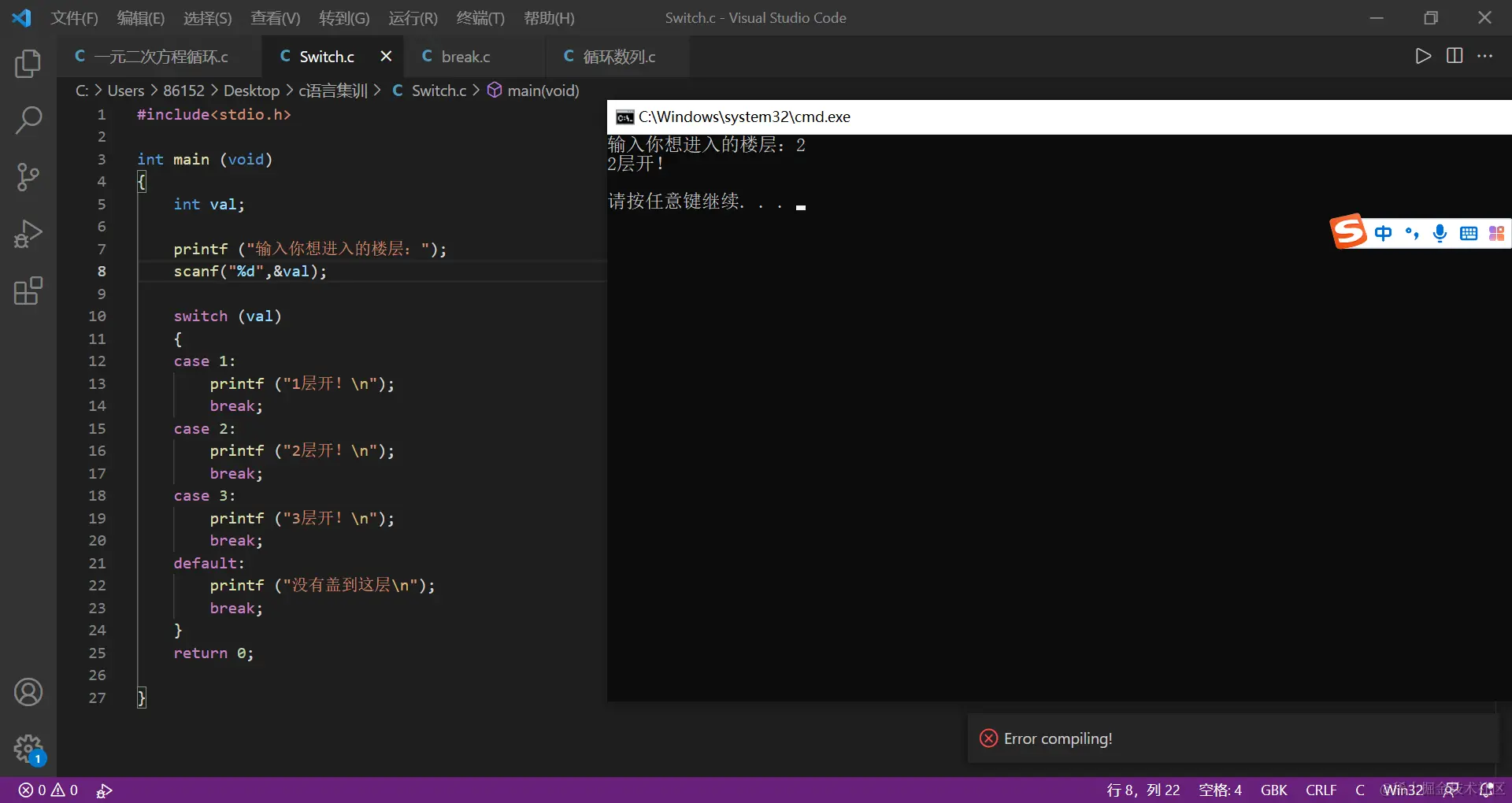This screenshot has width=1512, height=803.
Task: Open the 文件(F) menu
Action: (74, 18)
